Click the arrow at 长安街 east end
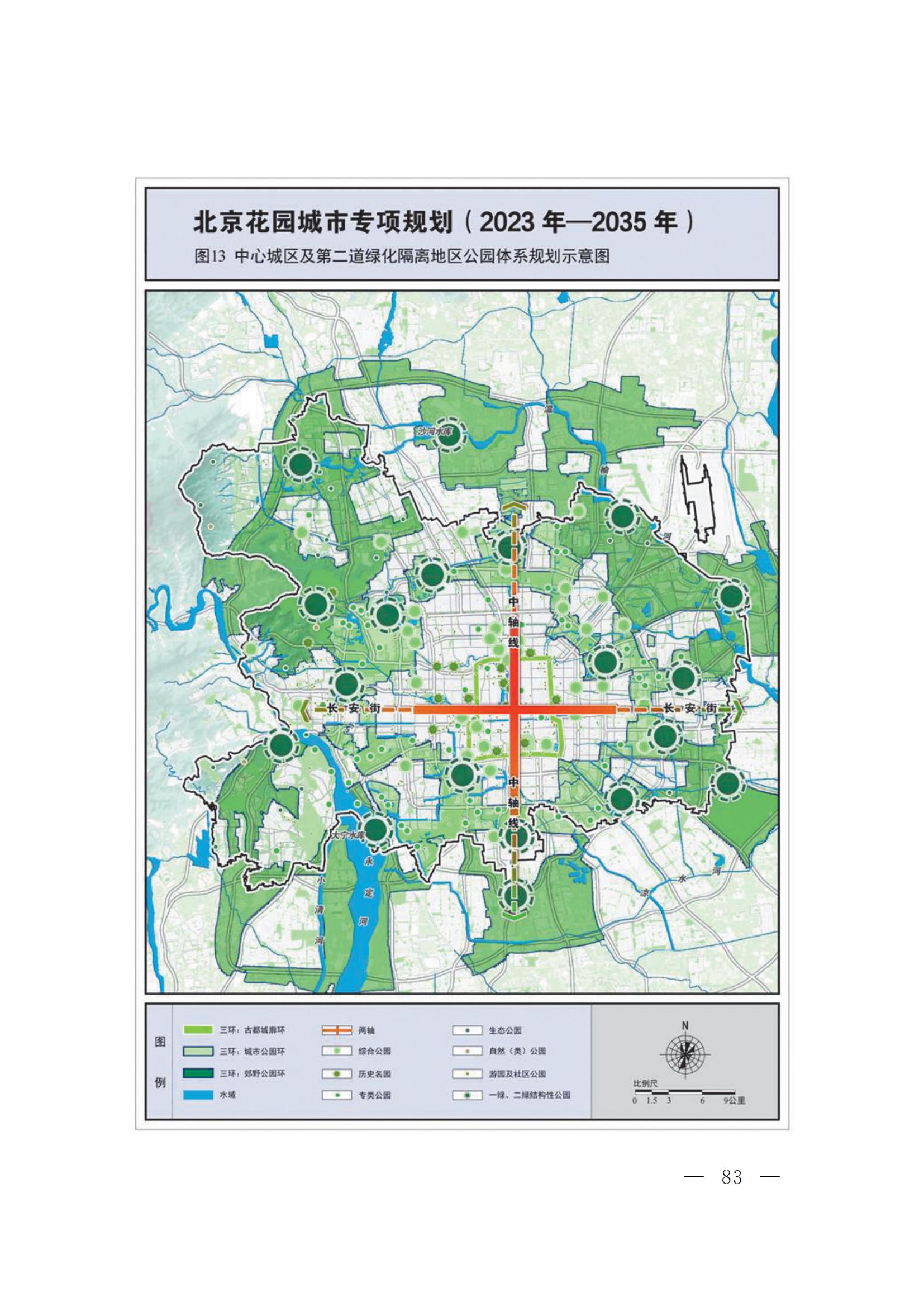The height and width of the screenshot is (1307, 924). click(737, 710)
